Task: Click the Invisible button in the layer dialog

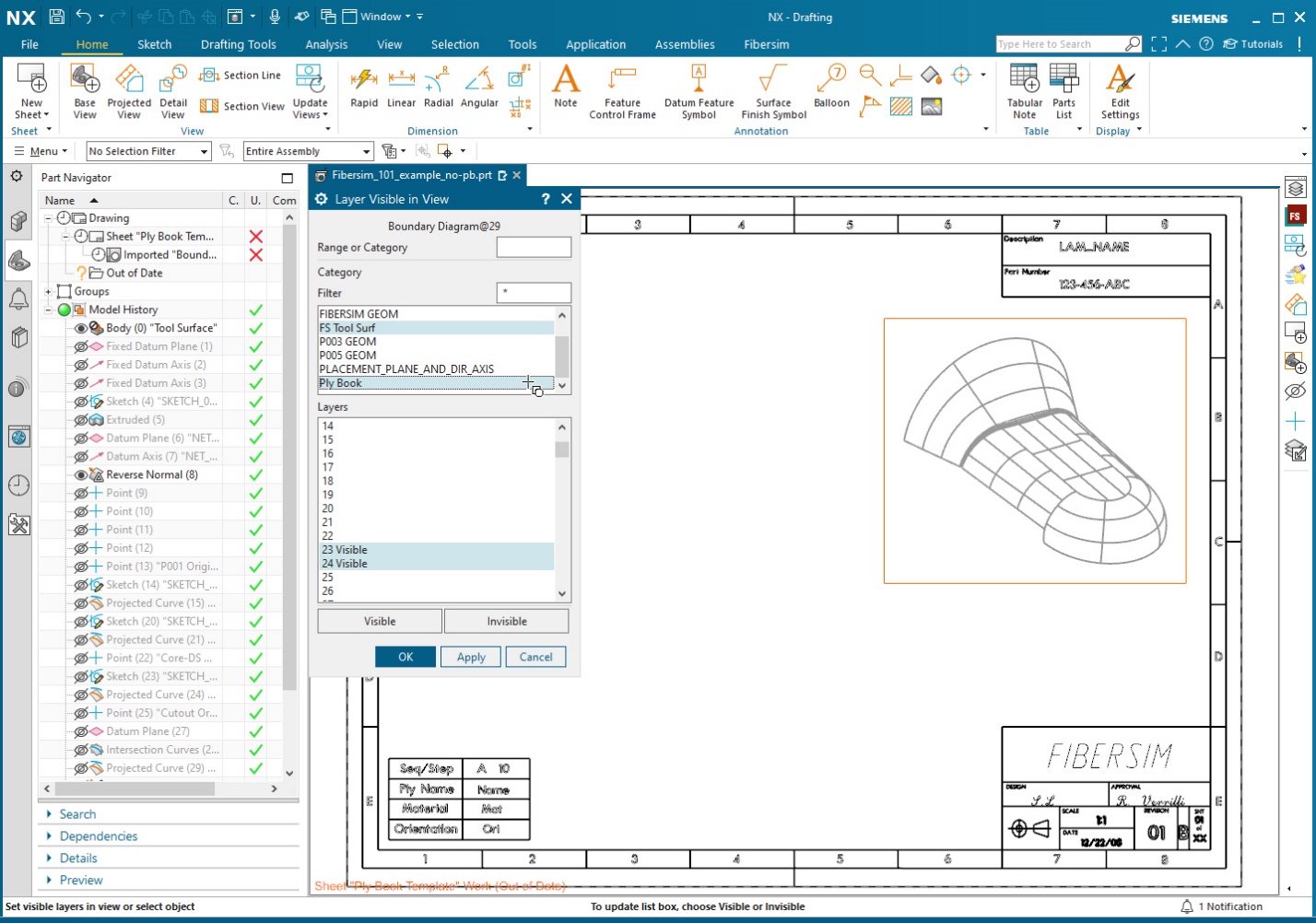Action: (x=506, y=621)
